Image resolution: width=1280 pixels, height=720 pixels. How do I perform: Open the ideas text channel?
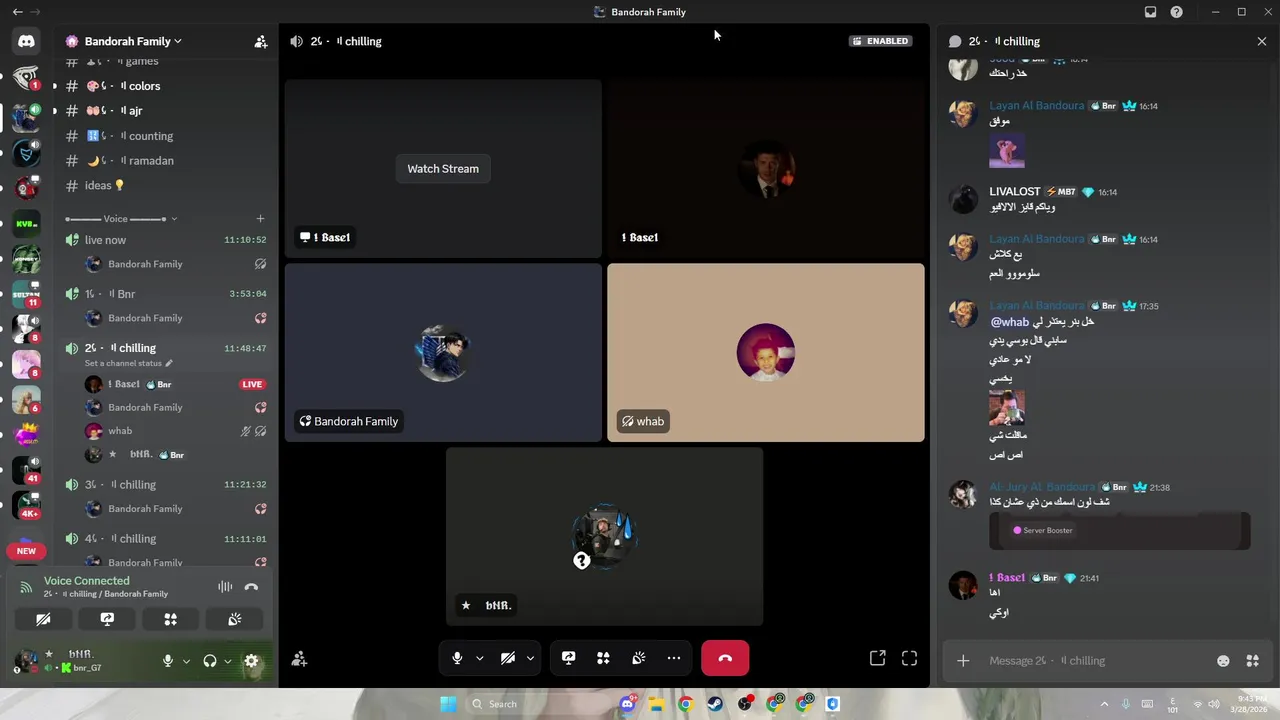tap(166, 185)
